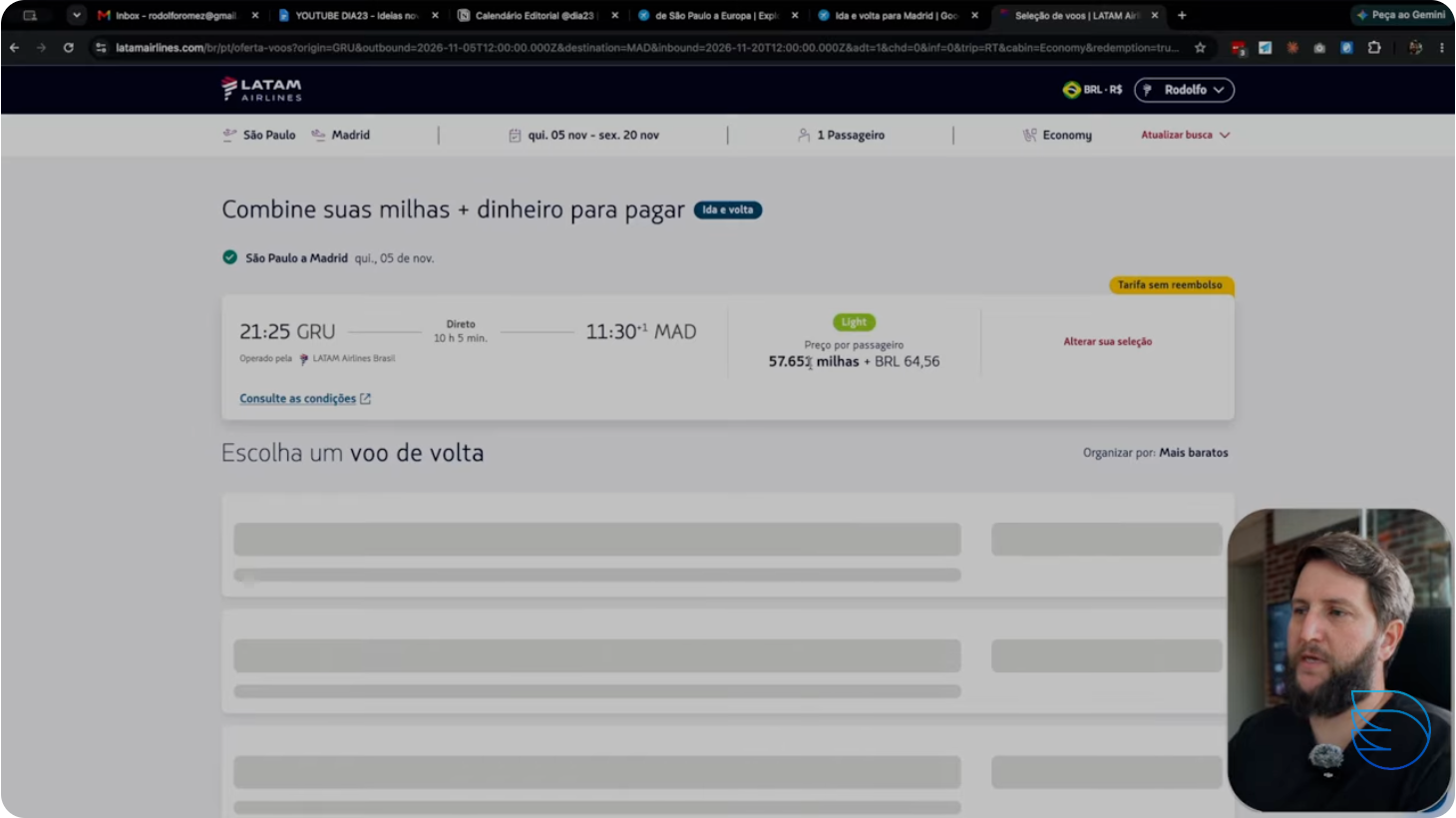
Task: Close the Gmail Inbox tab
Action: coord(255,15)
